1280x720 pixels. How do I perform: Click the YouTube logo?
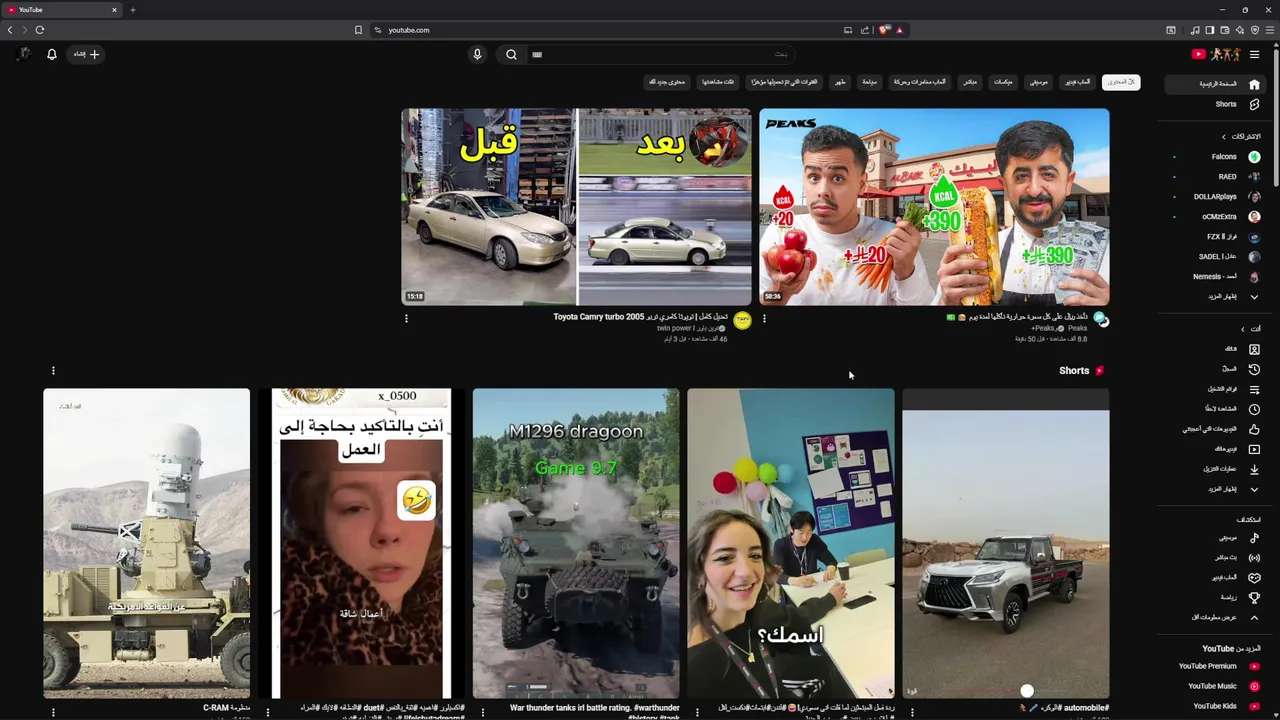[x=1216, y=54]
